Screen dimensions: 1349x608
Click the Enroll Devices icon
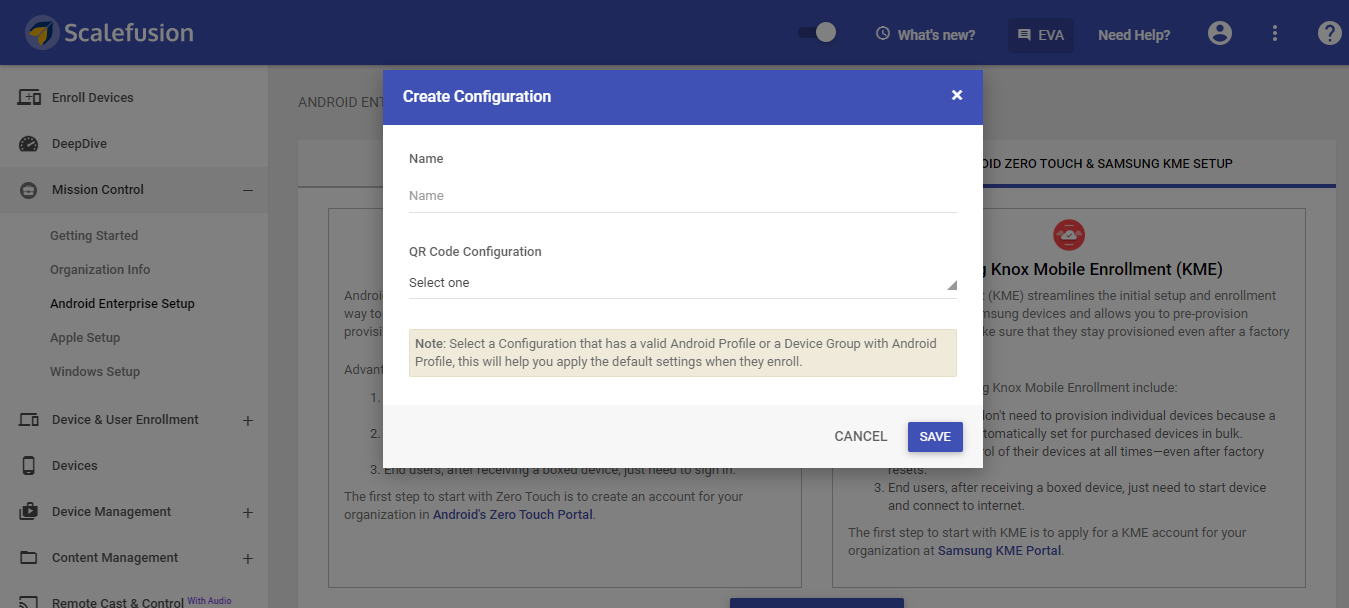(x=29, y=98)
